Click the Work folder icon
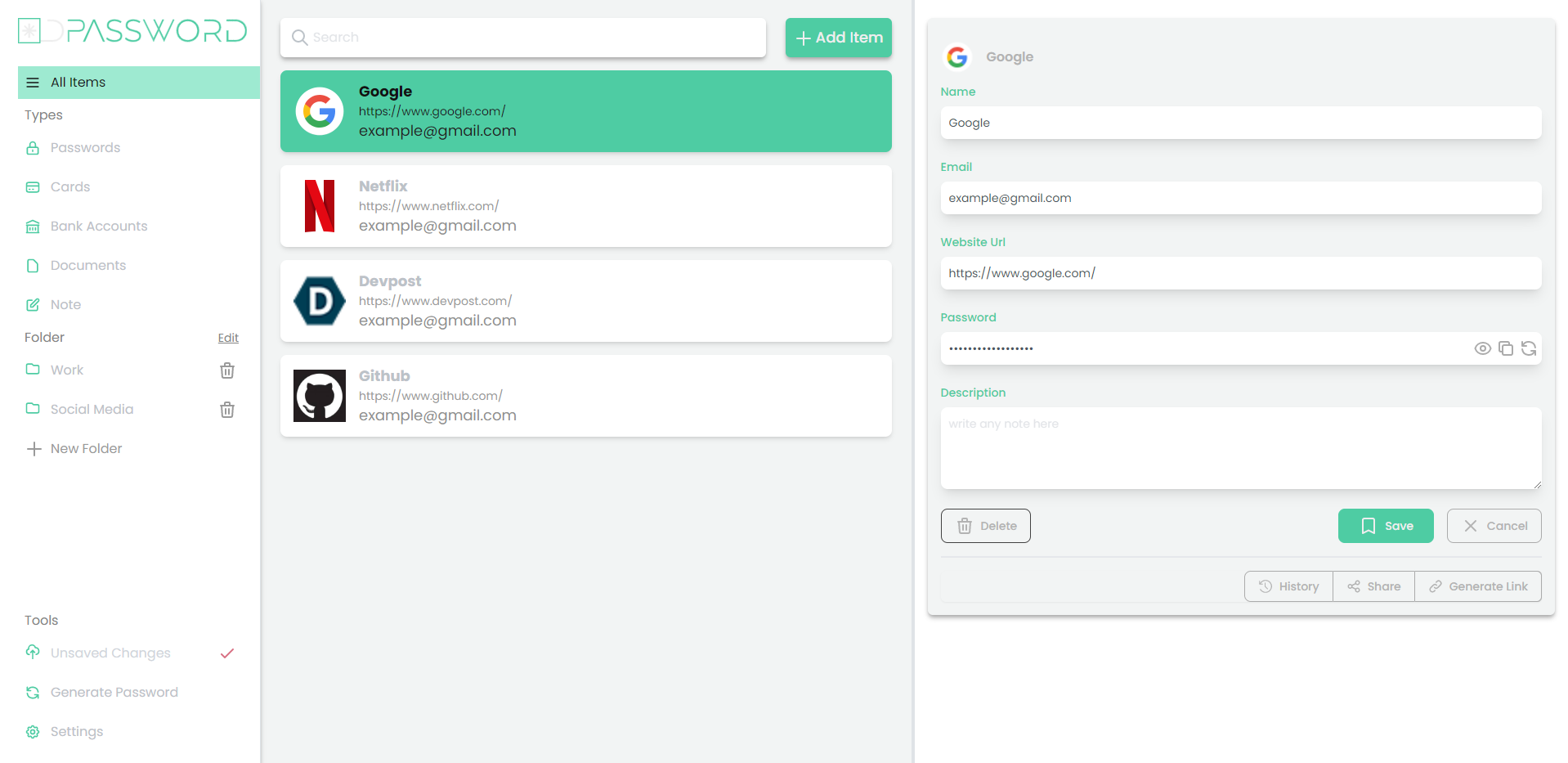Screen dimensions: 1568x763 click(33, 370)
